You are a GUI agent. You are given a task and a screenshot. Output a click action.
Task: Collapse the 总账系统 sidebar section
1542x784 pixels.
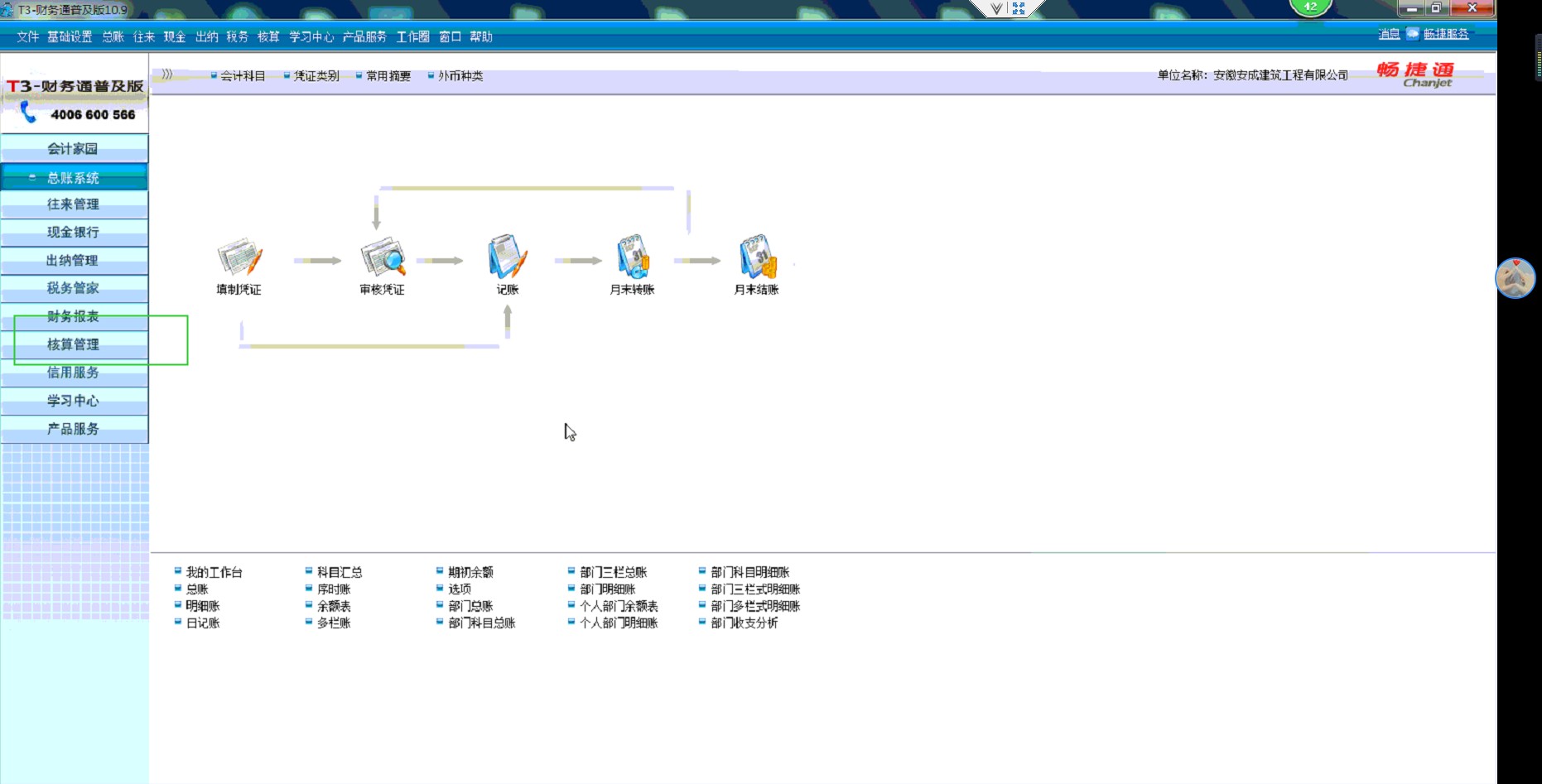point(32,177)
